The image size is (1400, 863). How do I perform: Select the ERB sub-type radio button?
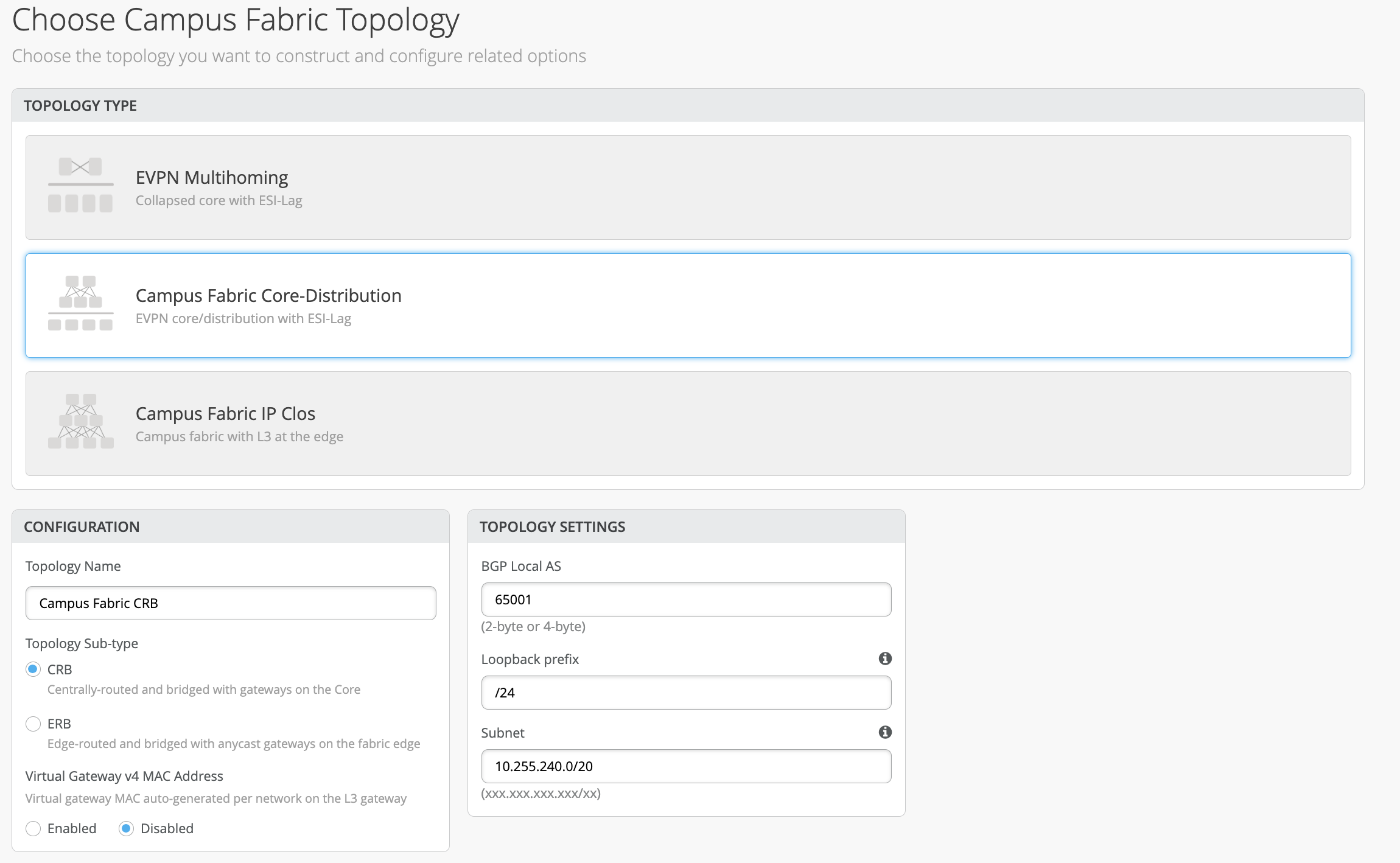(33, 724)
